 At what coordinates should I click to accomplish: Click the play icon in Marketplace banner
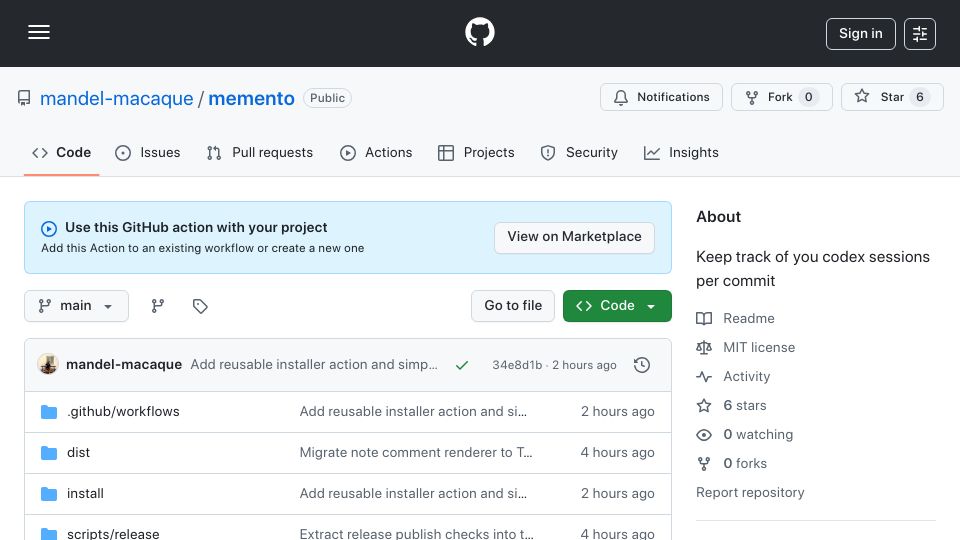pyautogui.click(x=49, y=228)
